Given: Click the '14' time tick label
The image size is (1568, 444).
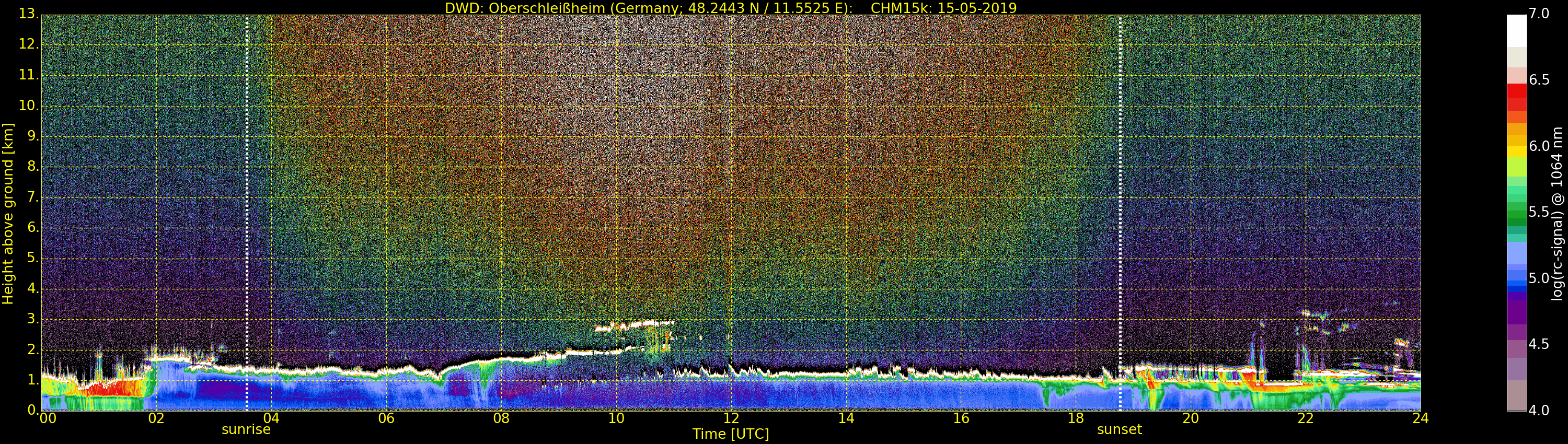Looking at the screenshot, I should 846,418.
